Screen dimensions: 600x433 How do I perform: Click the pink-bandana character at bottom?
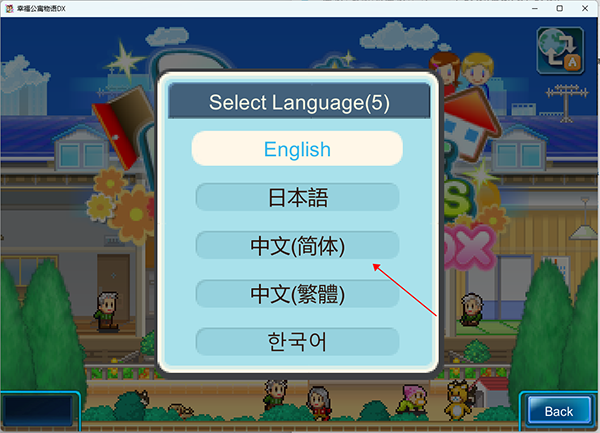(x=413, y=399)
